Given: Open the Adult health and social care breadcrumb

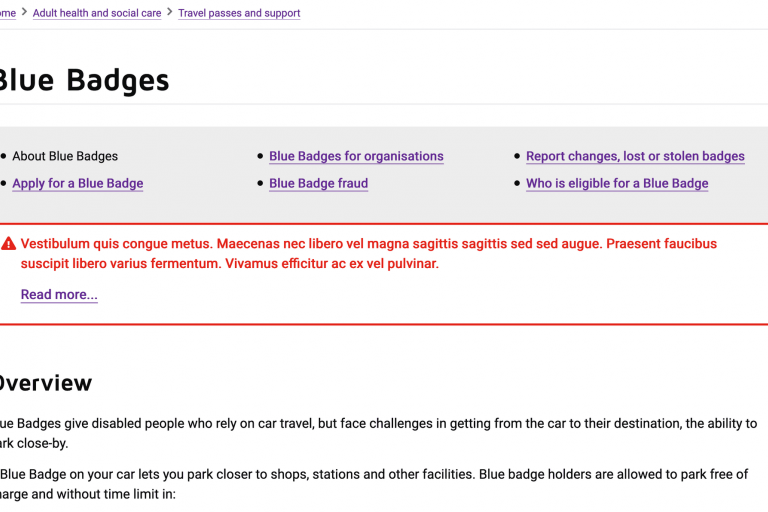Looking at the screenshot, I should pyautogui.click(x=97, y=13).
